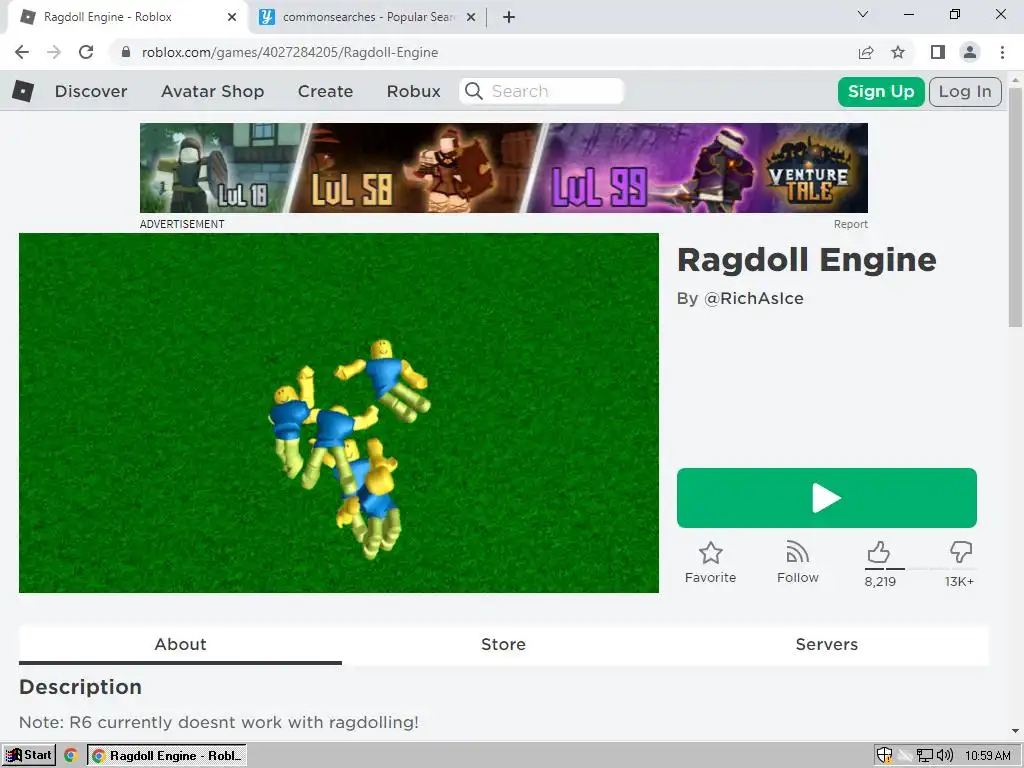Screen dimensions: 1024x768
Task: Open Create in the navigation bar
Action: tap(325, 91)
